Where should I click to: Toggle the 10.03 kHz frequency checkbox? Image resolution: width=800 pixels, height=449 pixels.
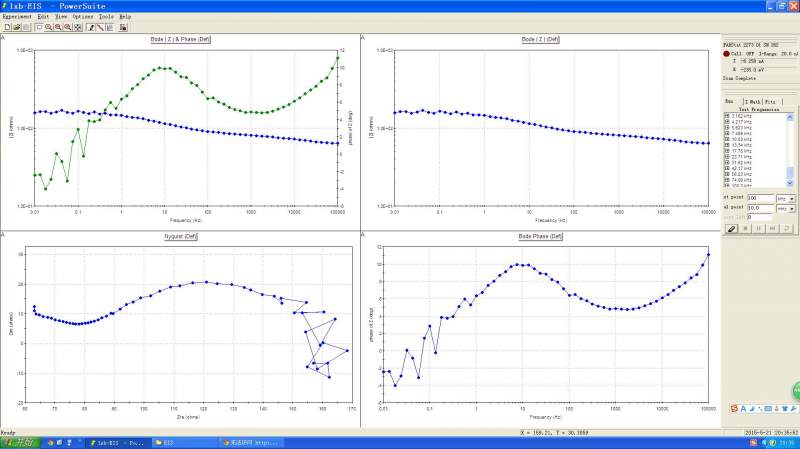pos(727,139)
